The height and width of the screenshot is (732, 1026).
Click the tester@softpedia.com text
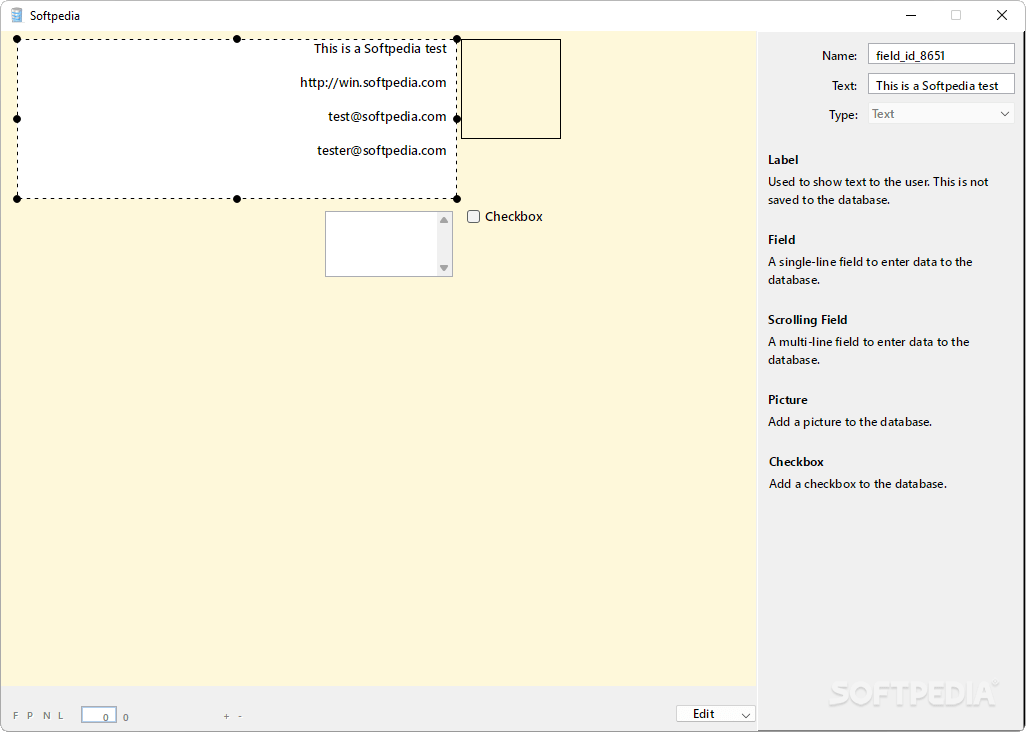point(381,150)
